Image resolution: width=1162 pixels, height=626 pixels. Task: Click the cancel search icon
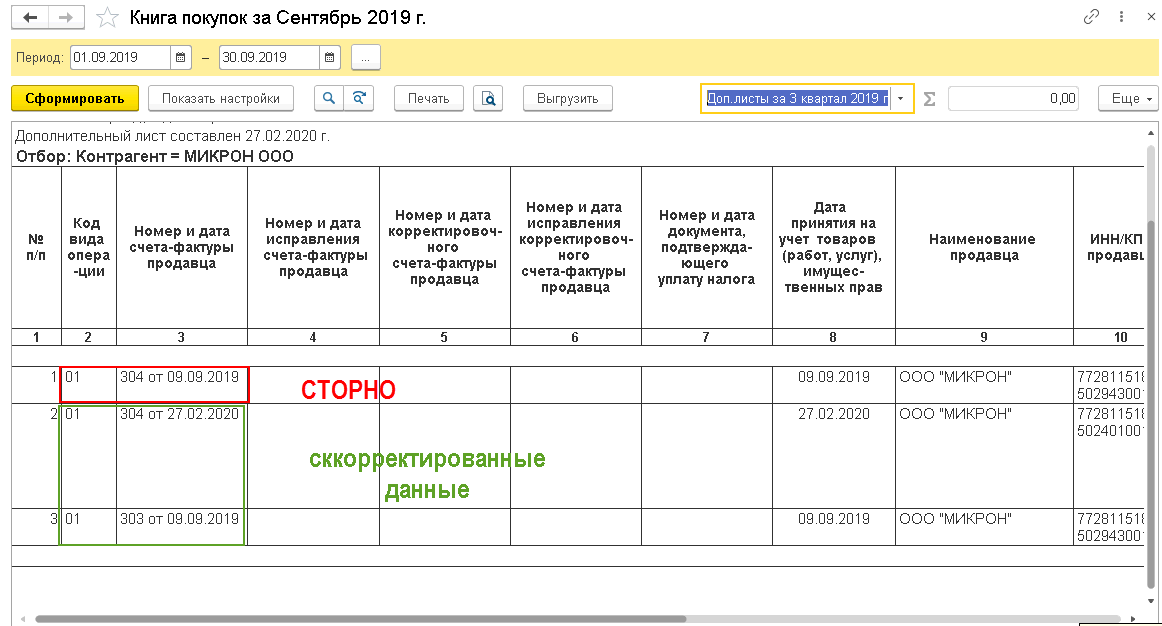coord(359,98)
